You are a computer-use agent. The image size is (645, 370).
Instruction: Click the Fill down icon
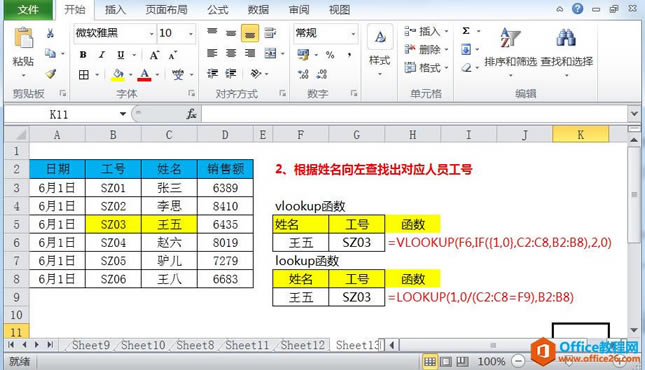[466, 50]
